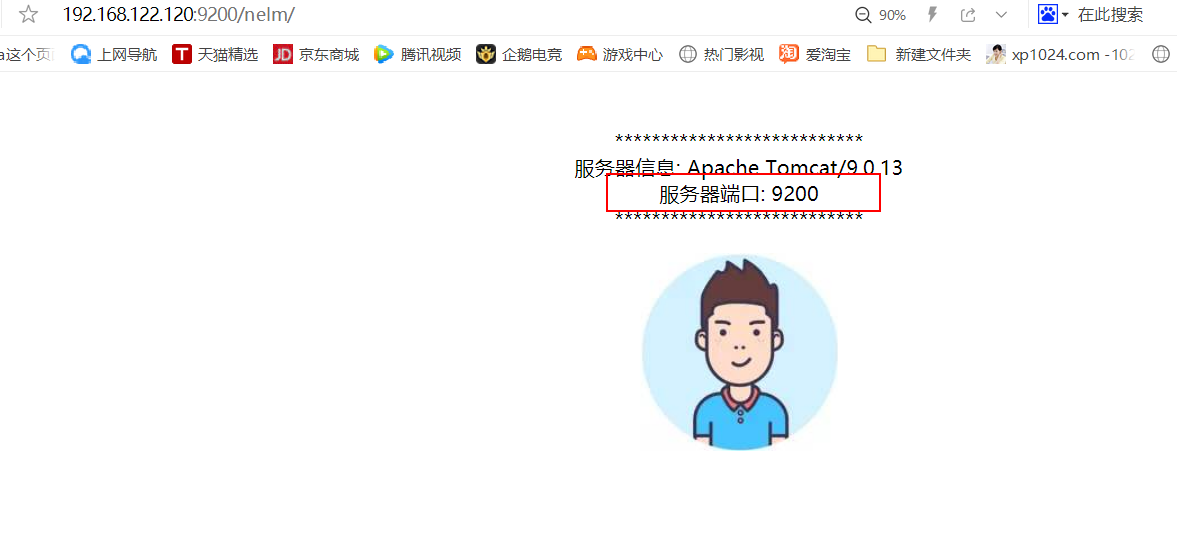1177x535 pixels.
Task: Open the Baidu search engine selector
Action: 1053,14
